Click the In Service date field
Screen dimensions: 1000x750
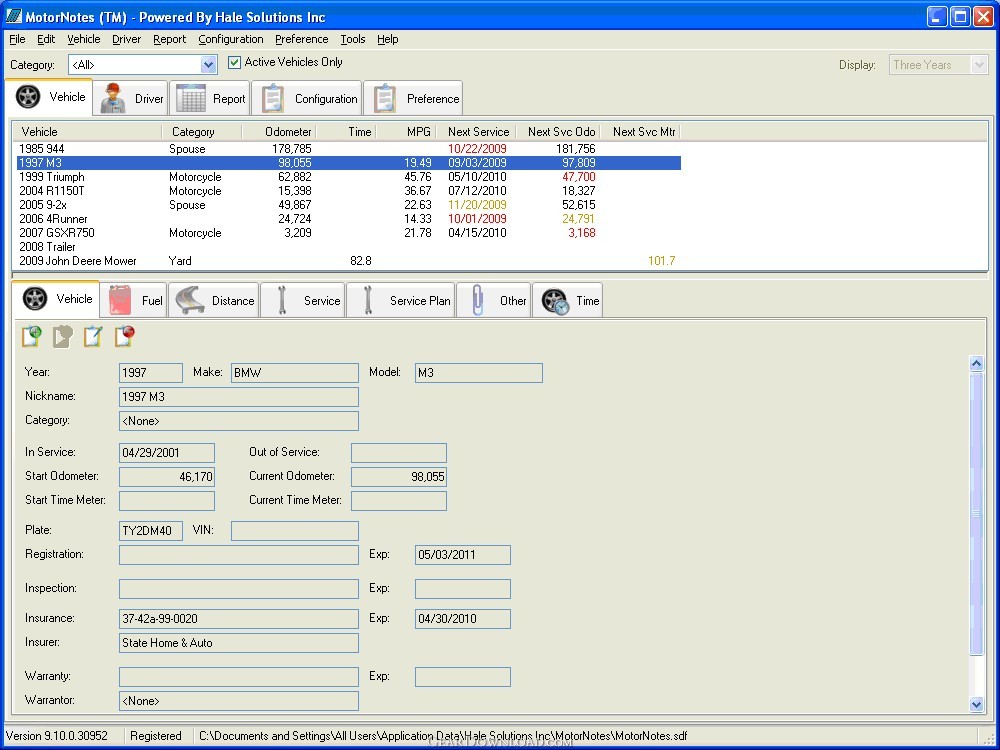[167, 453]
